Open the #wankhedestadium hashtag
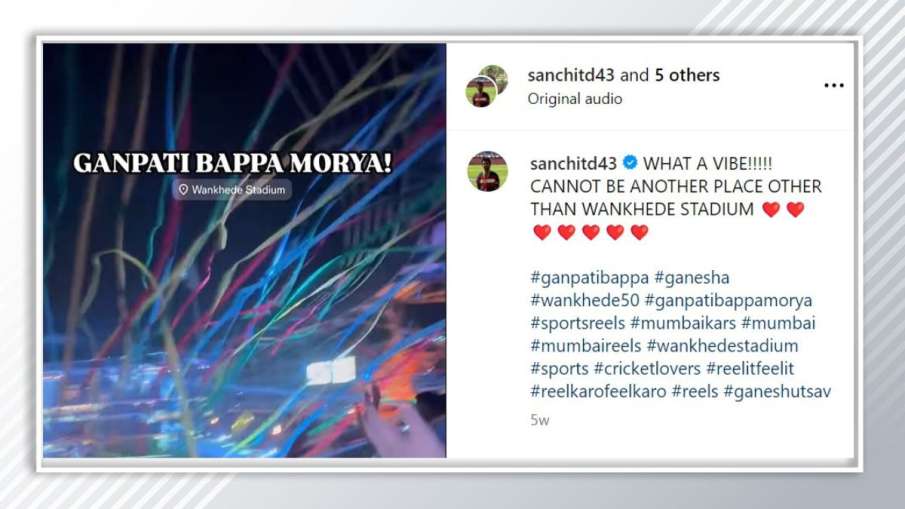This screenshot has width=905, height=509. point(722,346)
